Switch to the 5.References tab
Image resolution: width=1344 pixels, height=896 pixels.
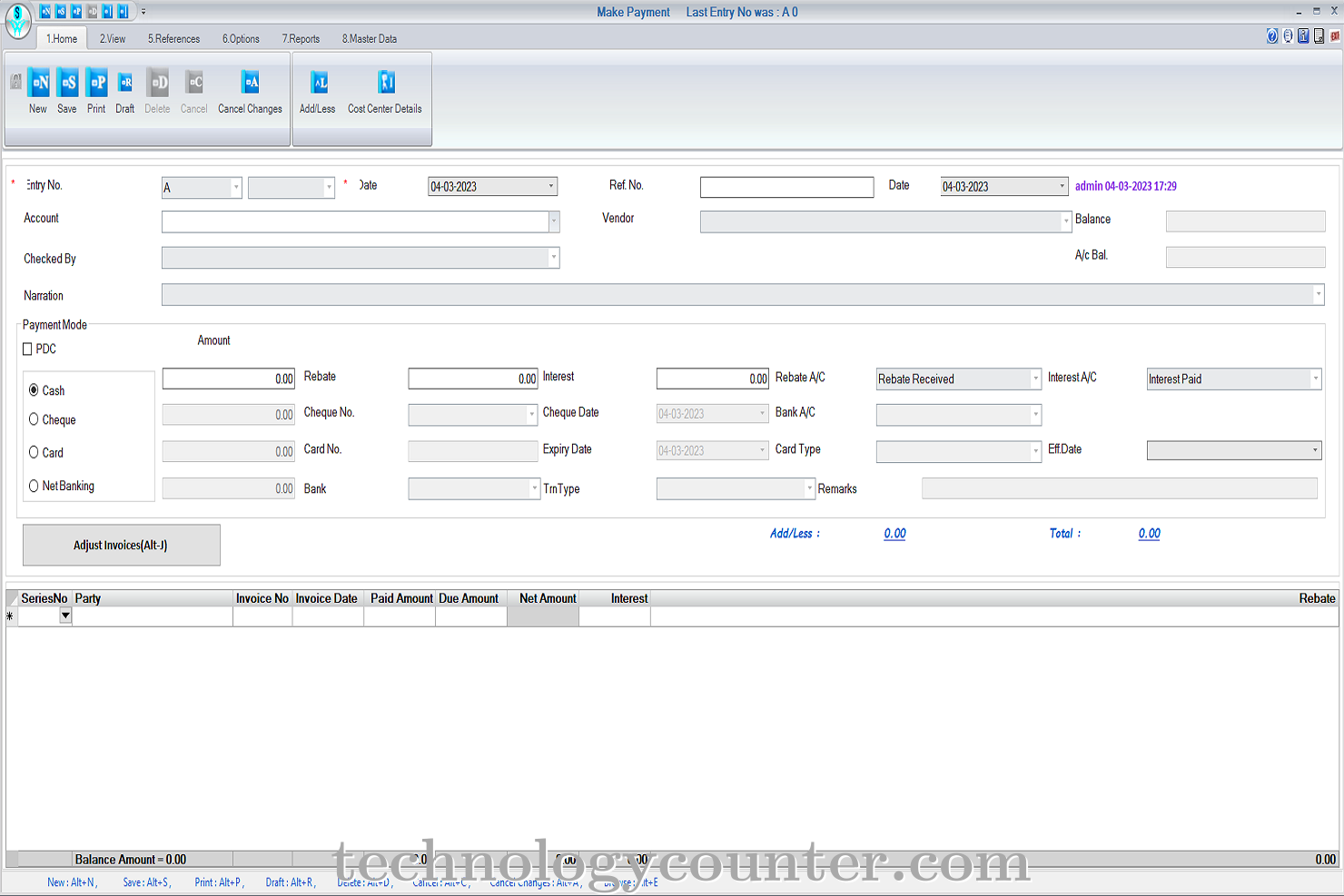coord(173,39)
